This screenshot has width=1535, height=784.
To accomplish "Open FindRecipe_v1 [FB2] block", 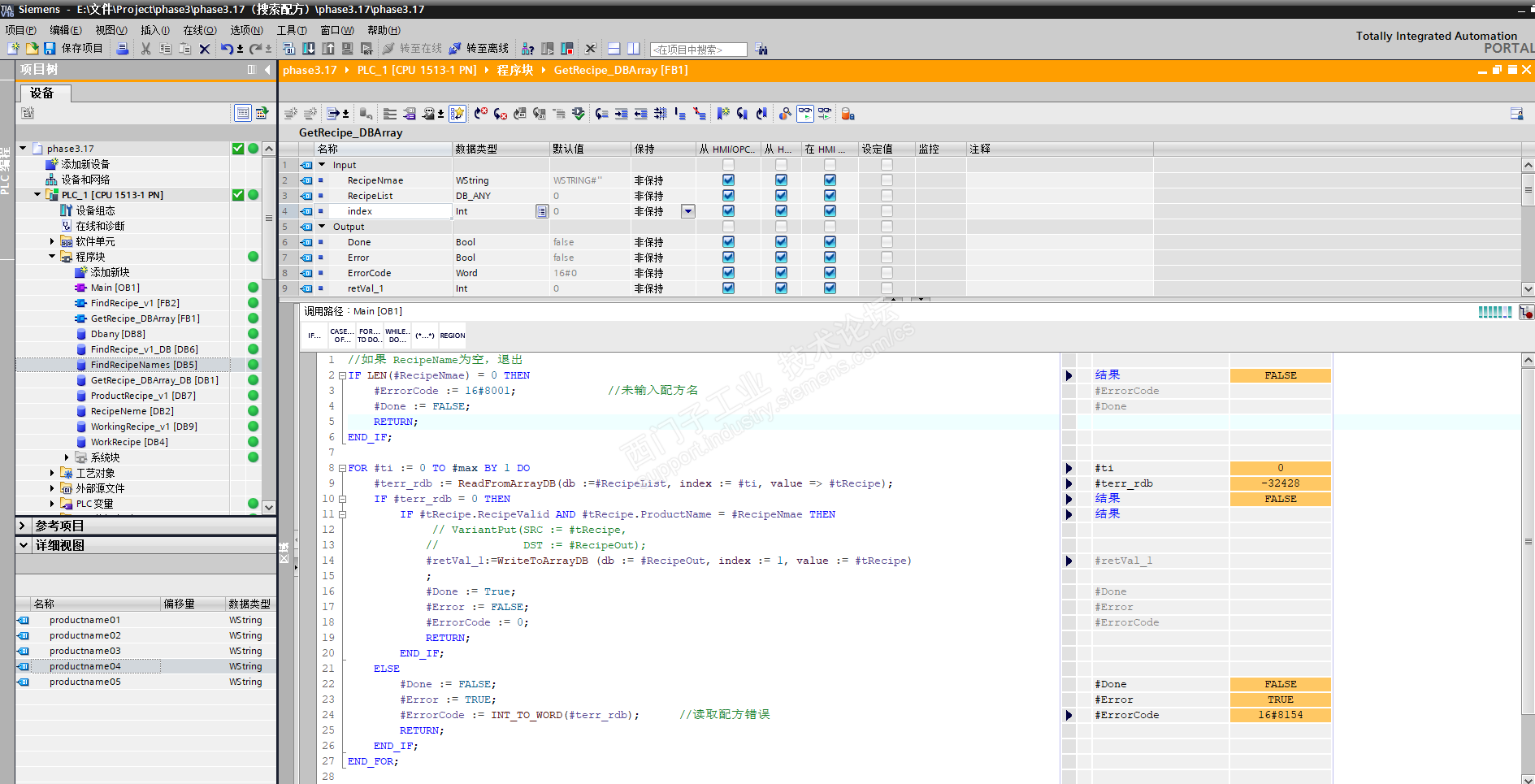I will (135, 303).
